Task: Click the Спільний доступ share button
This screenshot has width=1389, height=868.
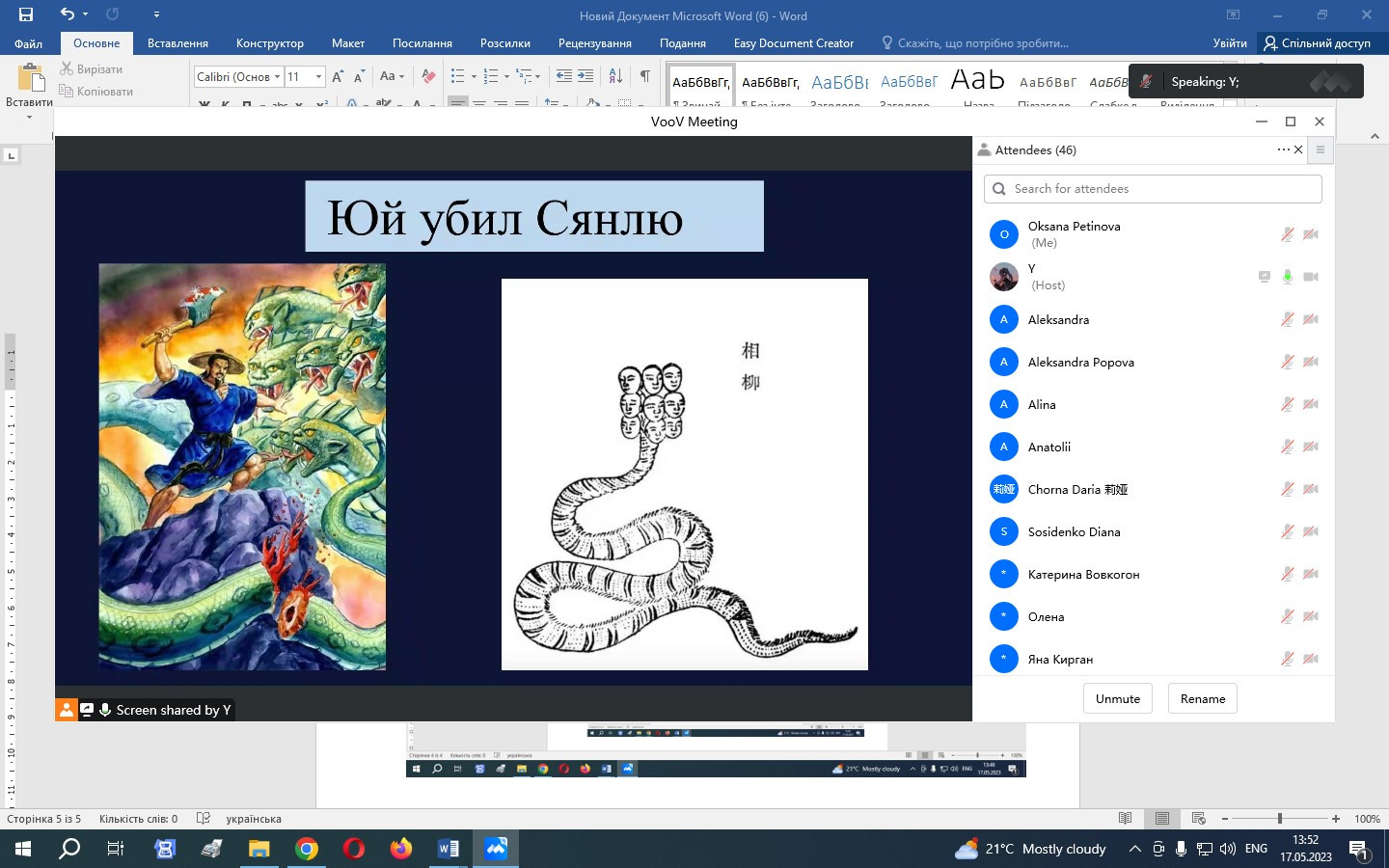Action: coord(1317,43)
